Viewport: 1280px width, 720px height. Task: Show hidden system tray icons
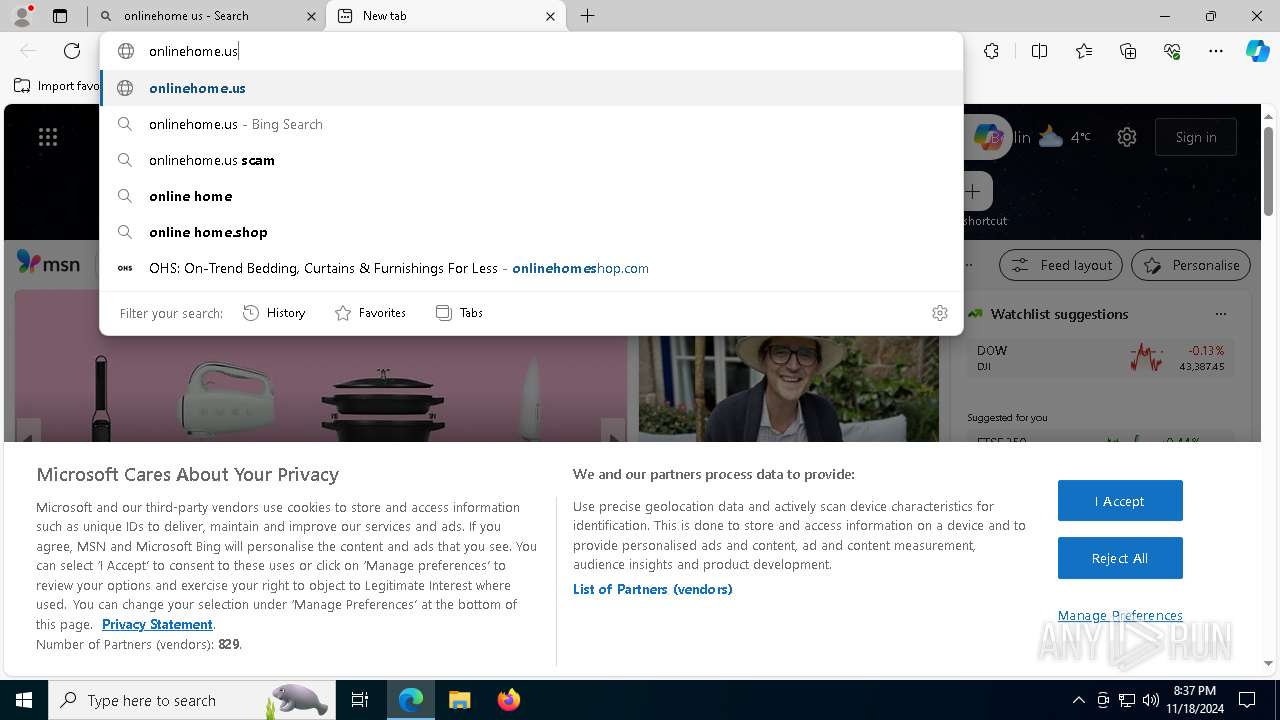click(1078, 700)
